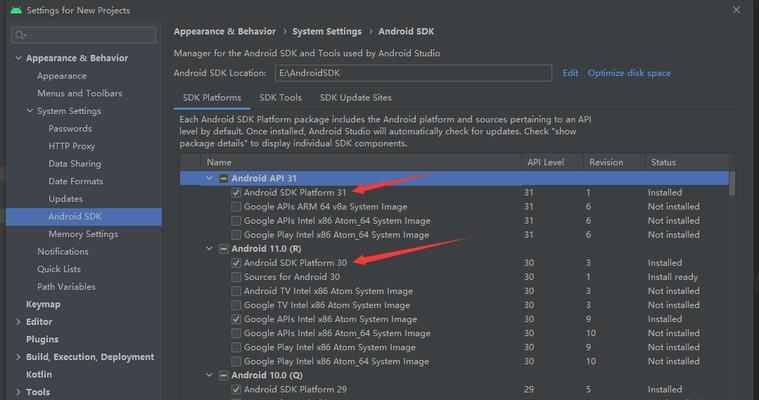Click the 'Install ready' status text
The width and height of the screenshot is (759, 400).
click(x=672, y=277)
